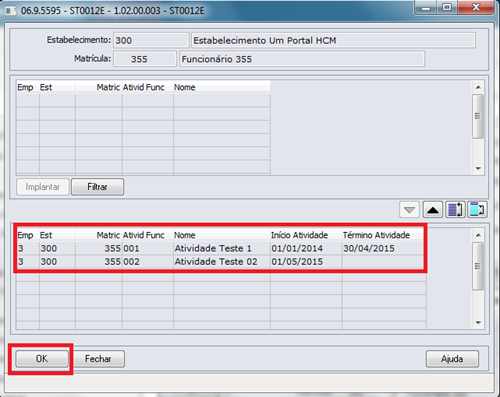The image size is (500, 397).
Task: Click the title bar application icon
Action: tap(10, 11)
